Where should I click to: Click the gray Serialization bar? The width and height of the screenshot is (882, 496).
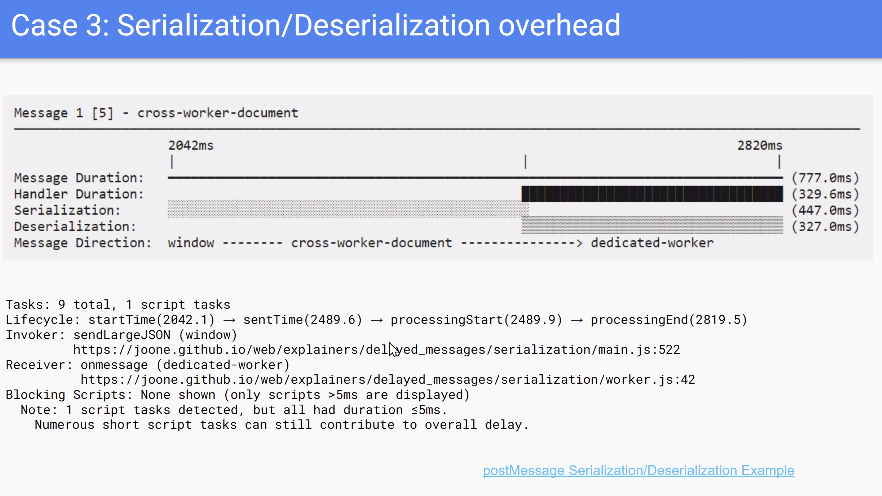(x=347, y=210)
